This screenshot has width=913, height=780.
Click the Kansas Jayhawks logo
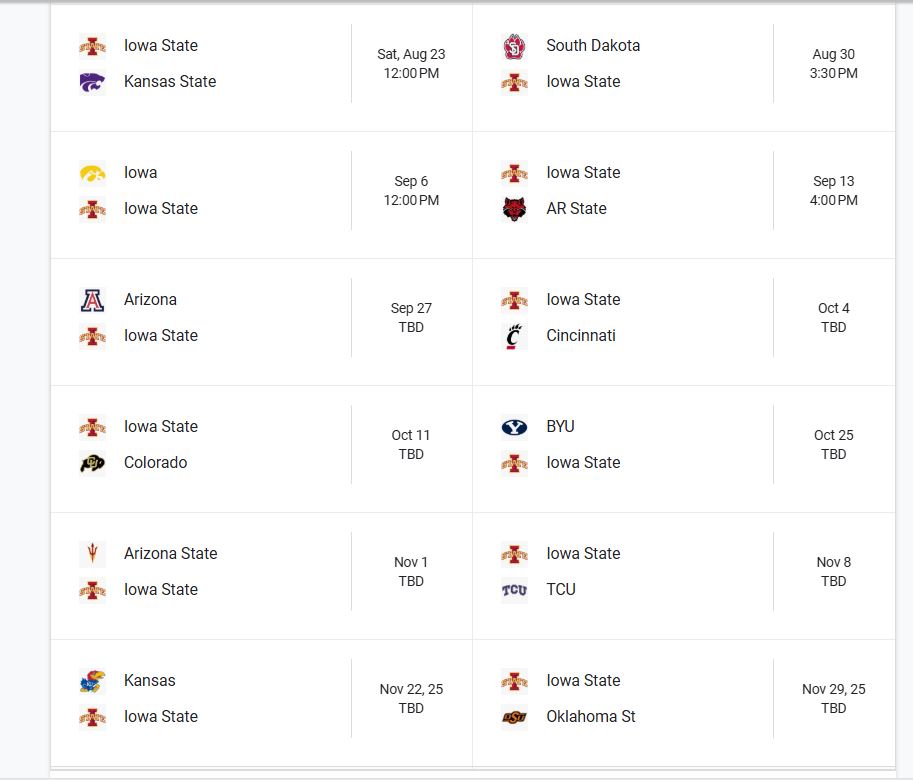coord(92,681)
